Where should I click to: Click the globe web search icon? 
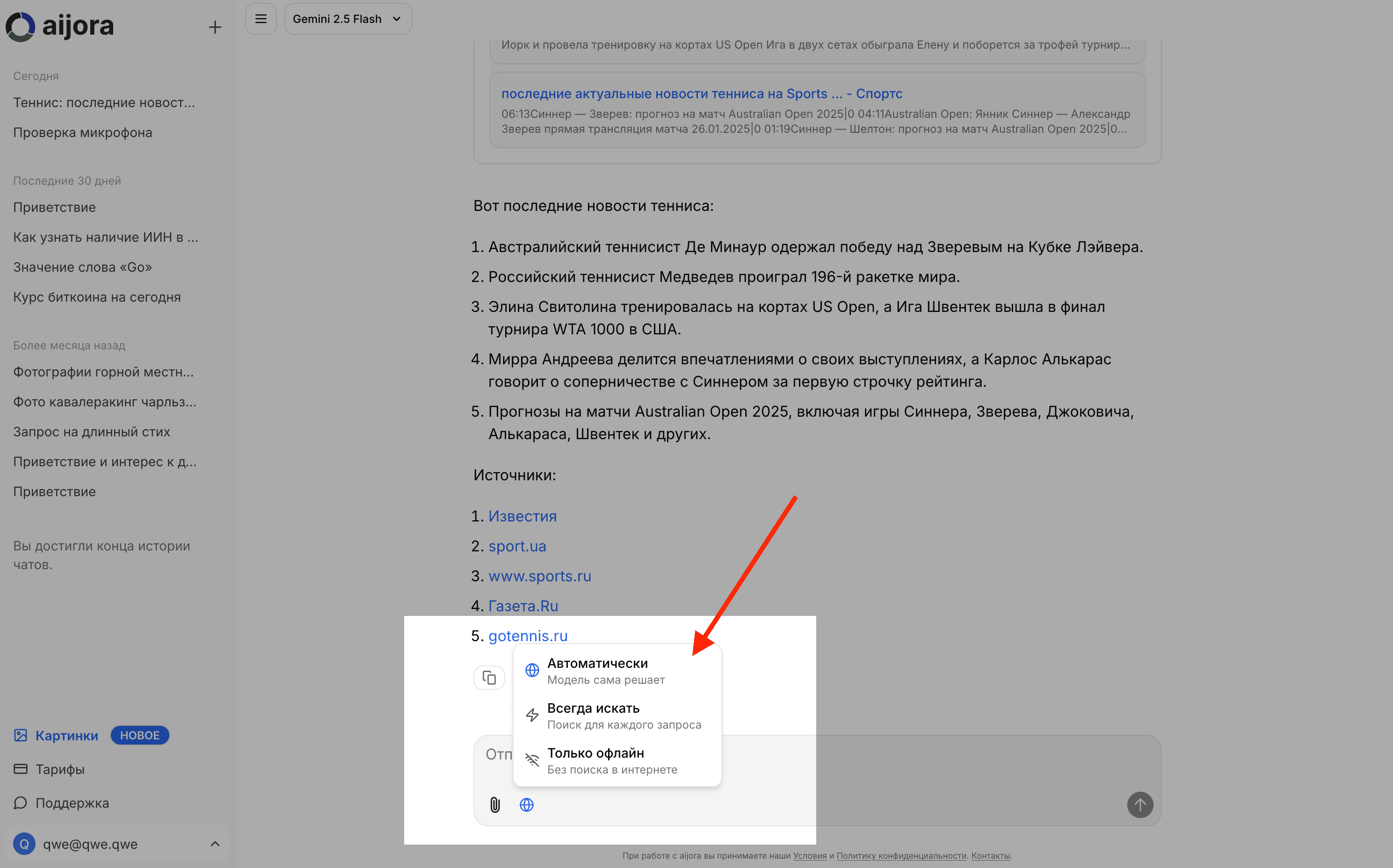click(527, 805)
